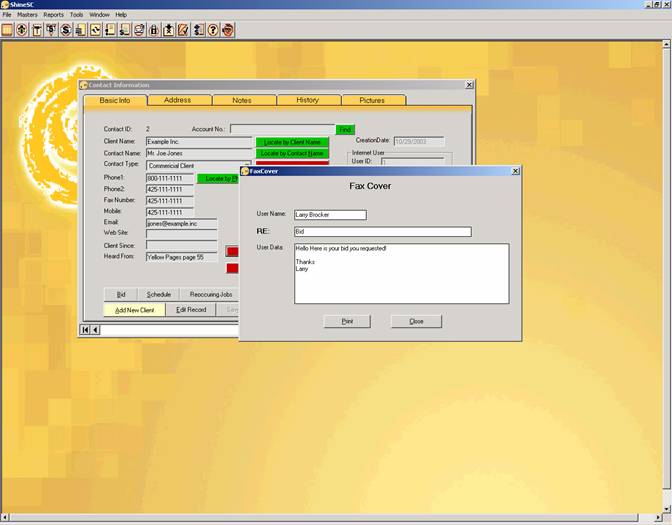The width and height of the screenshot is (672, 525).
Task: Click the Contact Name field
Action: [199, 153]
